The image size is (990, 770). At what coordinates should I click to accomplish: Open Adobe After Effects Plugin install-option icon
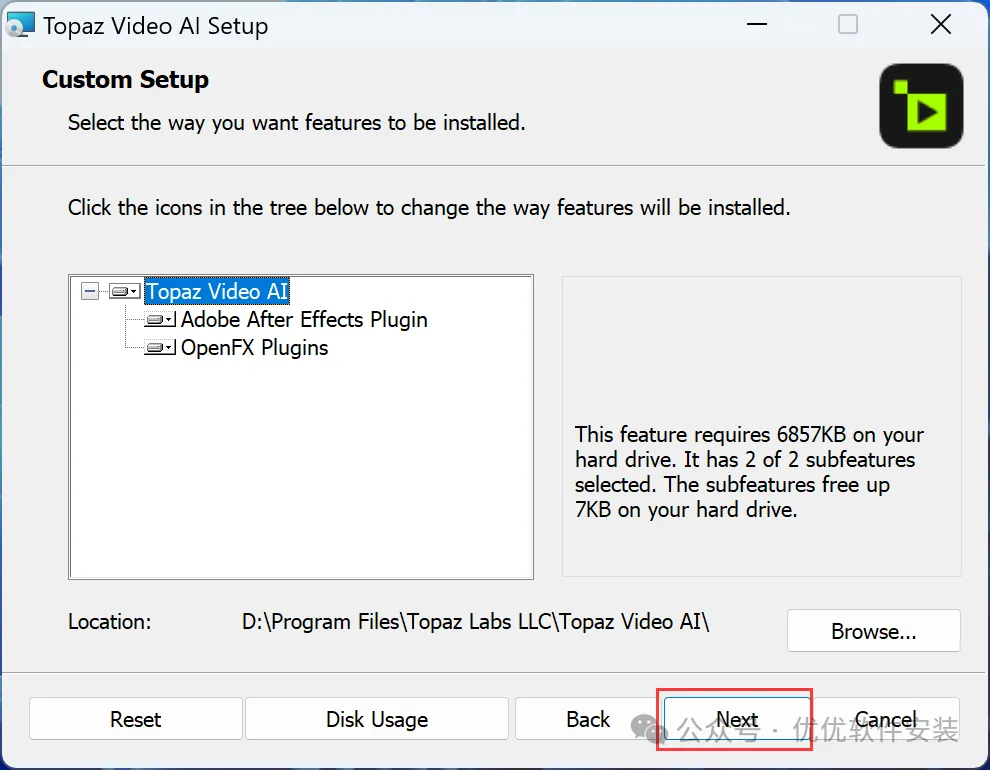coord(160,320)
